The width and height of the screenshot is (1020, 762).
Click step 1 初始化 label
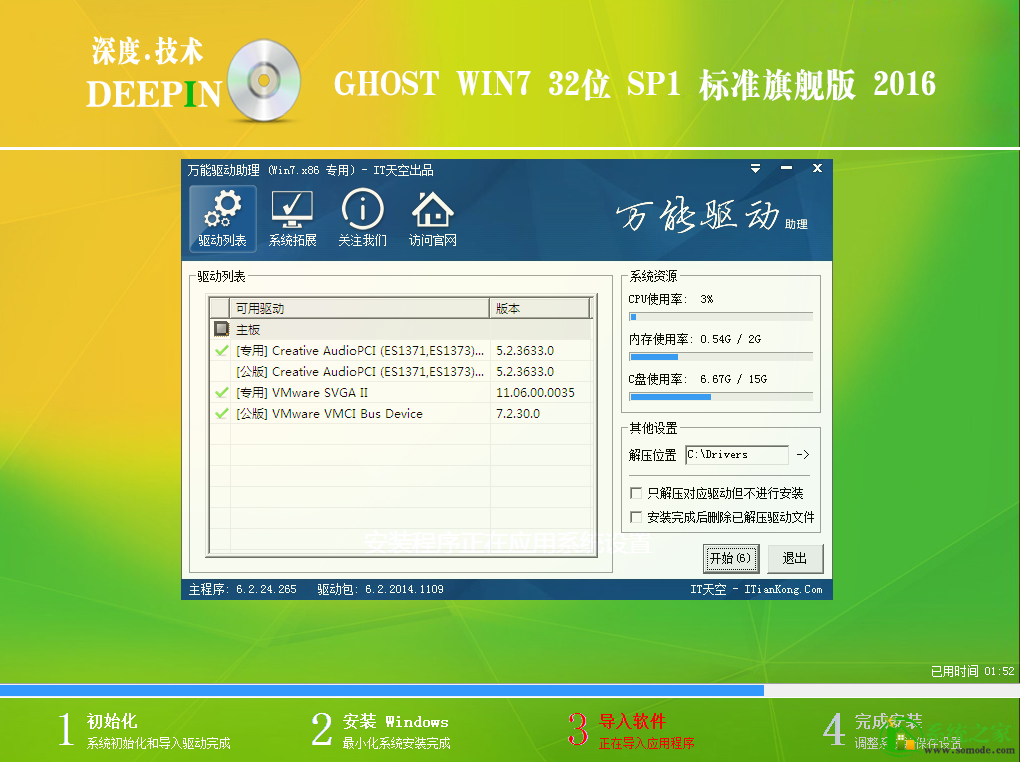112,721
